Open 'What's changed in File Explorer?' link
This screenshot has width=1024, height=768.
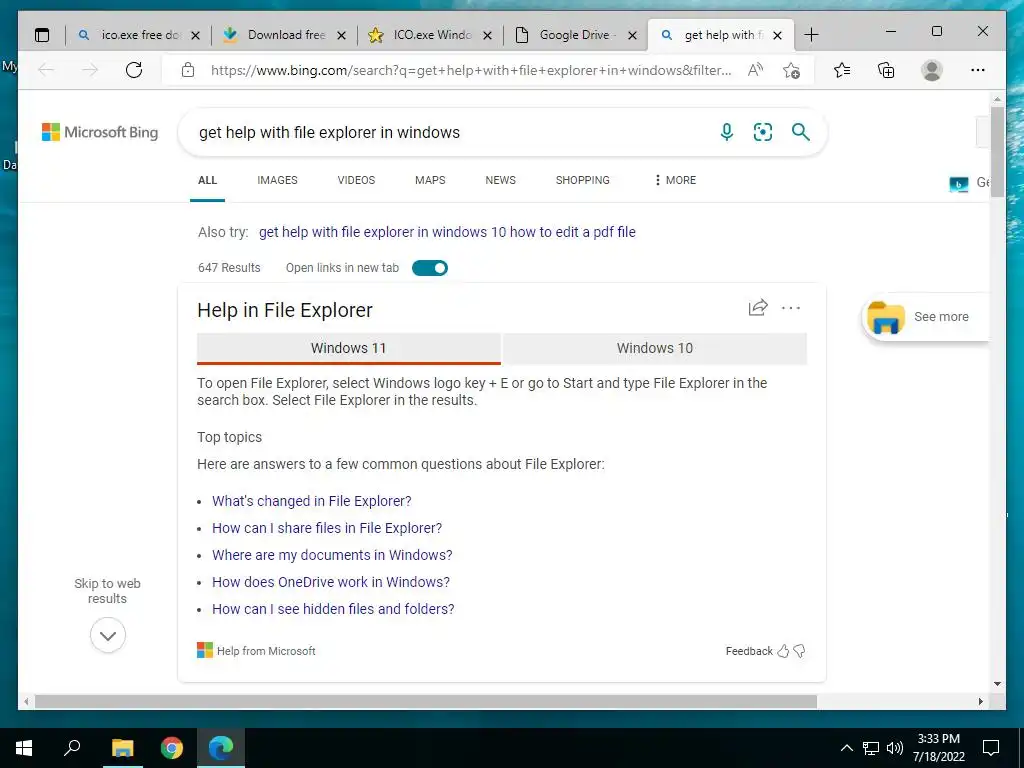[312, 501]
